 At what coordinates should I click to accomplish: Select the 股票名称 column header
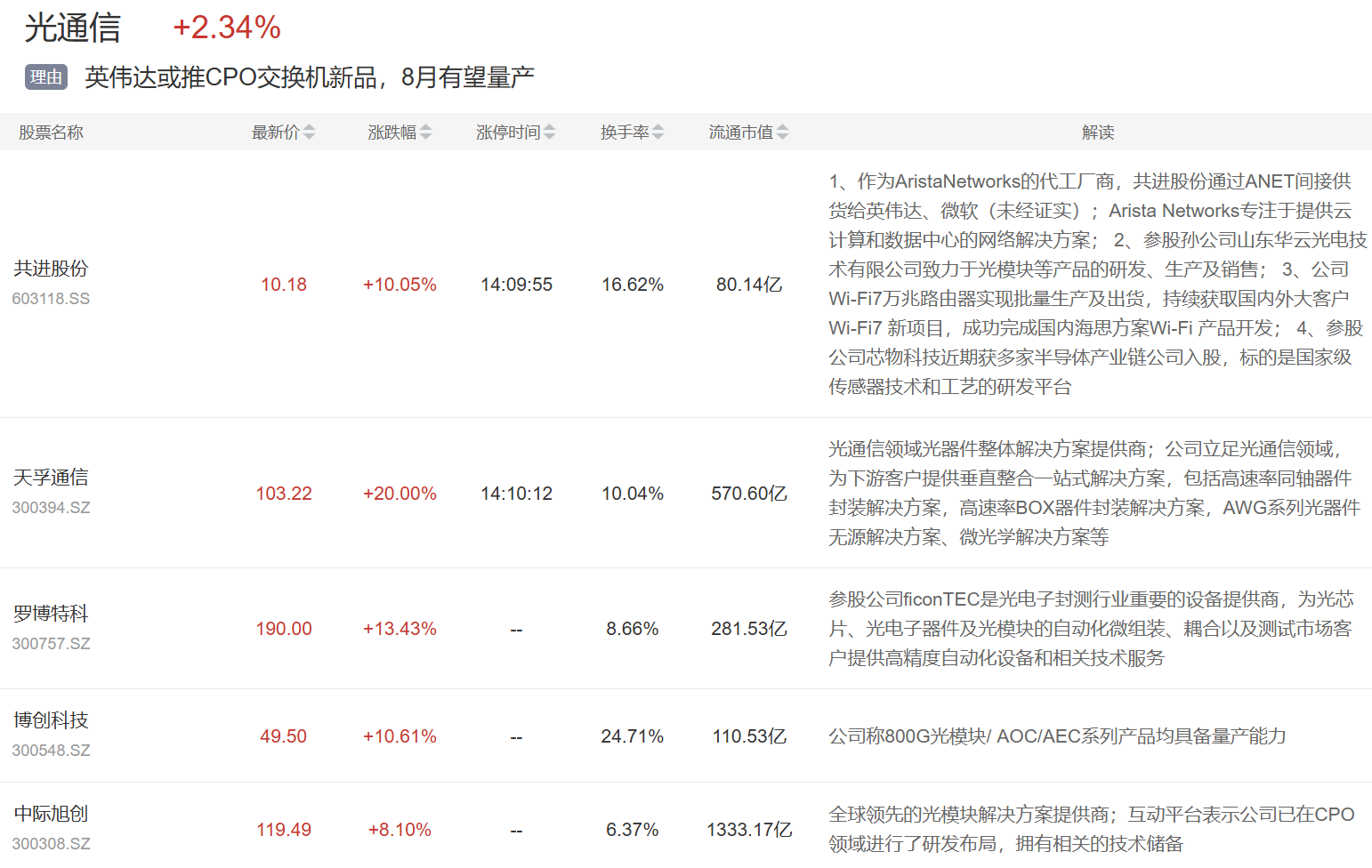51,133
